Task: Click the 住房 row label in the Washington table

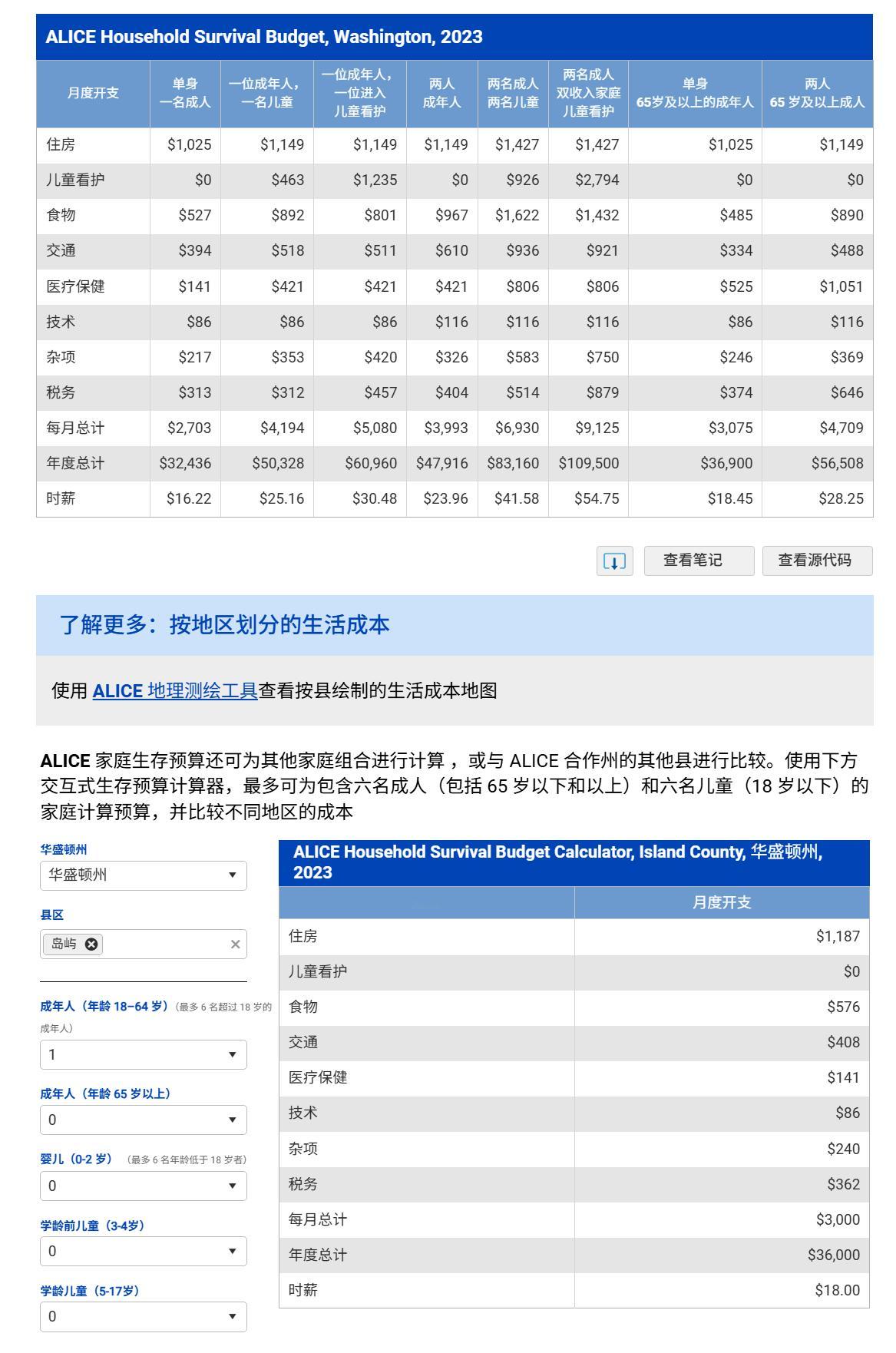Action: 61,144
